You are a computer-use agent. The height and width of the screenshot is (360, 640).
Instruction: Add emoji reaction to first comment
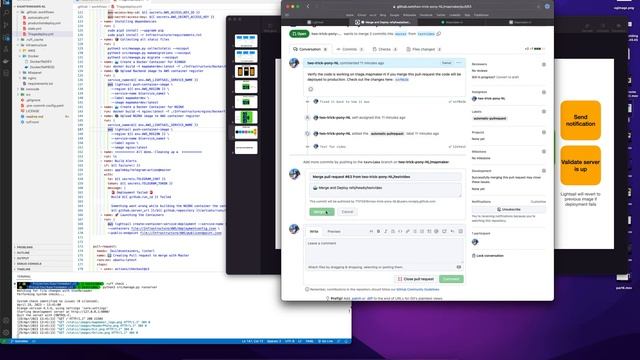point(311,89)
